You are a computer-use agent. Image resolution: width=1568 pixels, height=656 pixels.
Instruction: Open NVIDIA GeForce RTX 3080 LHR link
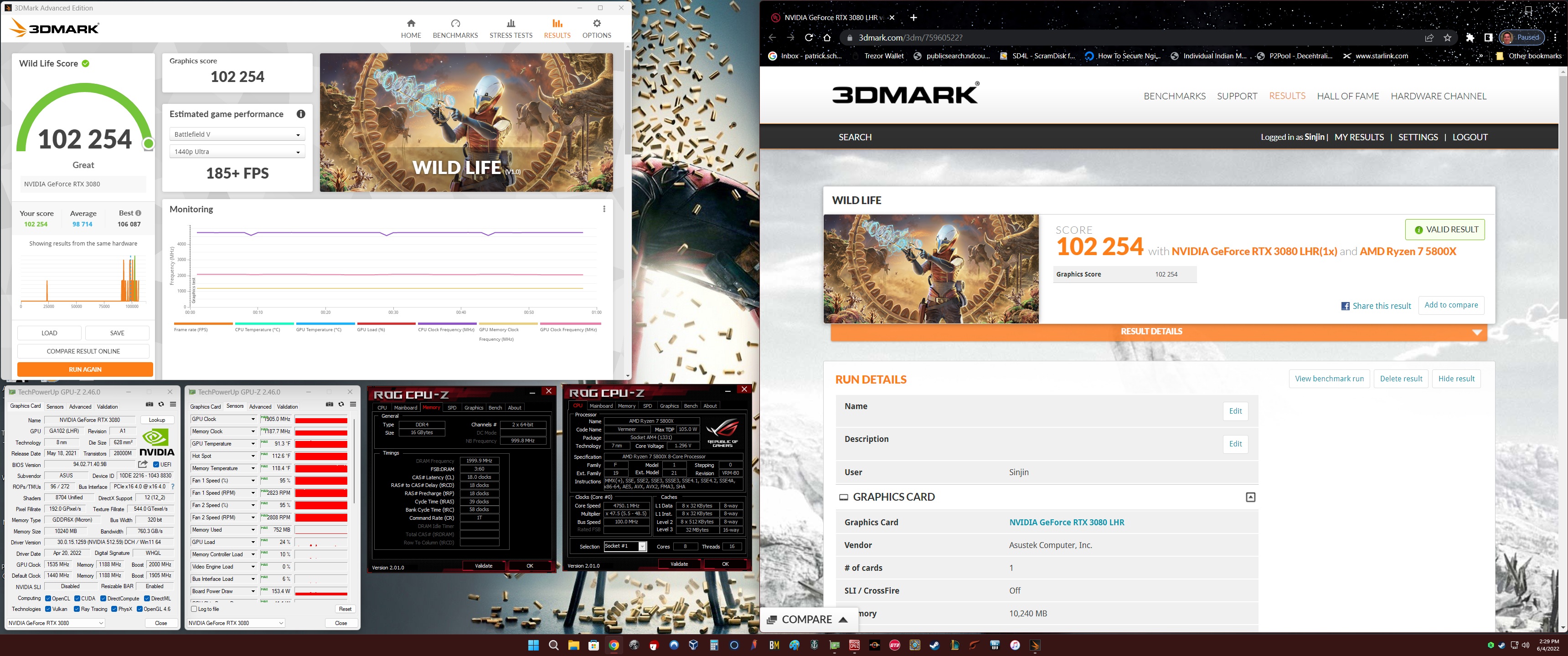tap(1067, 522)
